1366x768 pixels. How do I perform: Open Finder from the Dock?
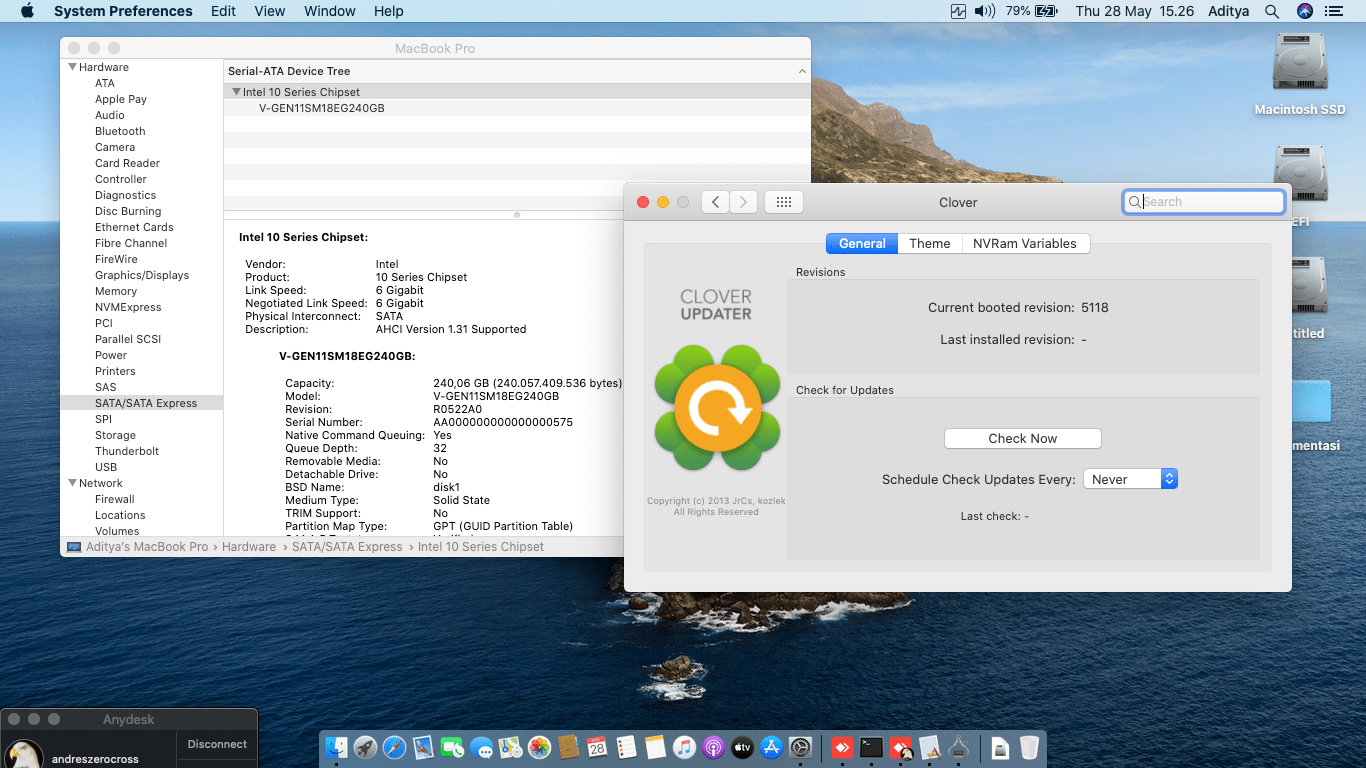pyautogui.click(x=337, y=747)
